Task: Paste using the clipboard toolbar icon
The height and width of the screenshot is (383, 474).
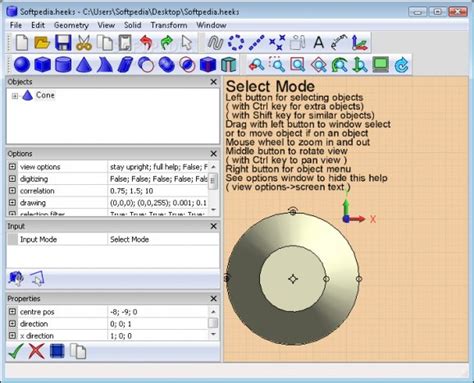Action: click(x=125, y=43)
